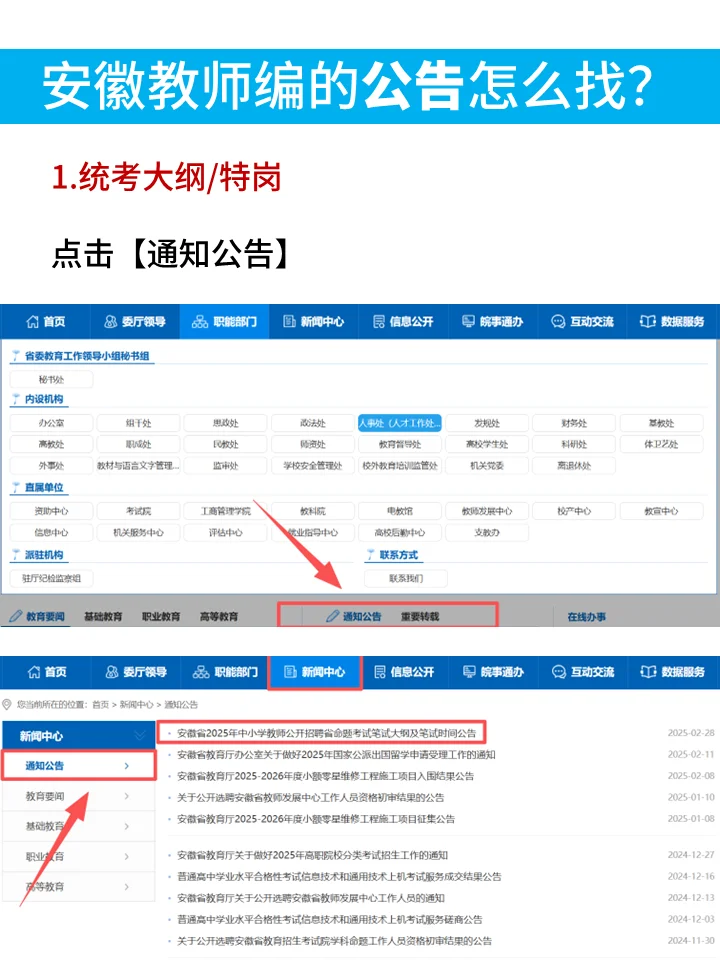Click the chevron on the 高等教育 sidebar row
The height and width of the screenshot is (960, 720).
tap(127, 886)
